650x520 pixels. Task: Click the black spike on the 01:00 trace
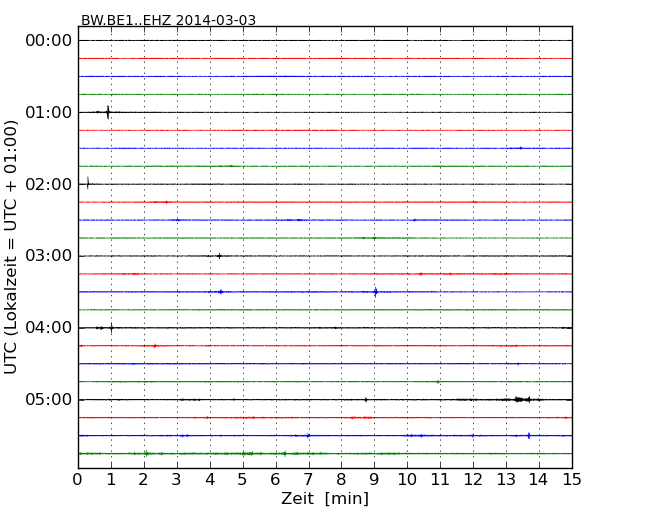108,112
